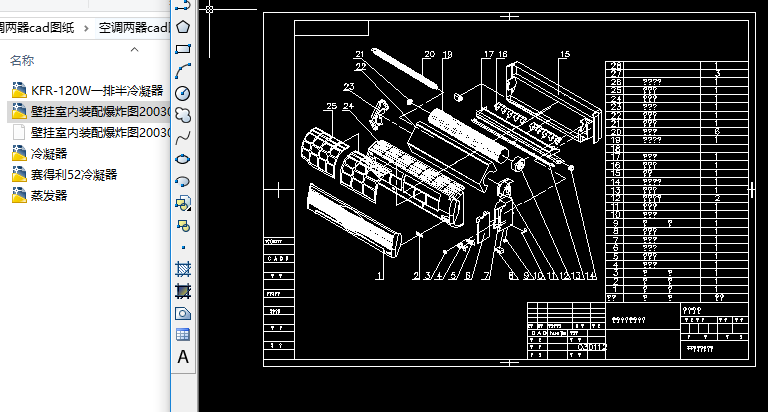Open the Gradient fill tool
This screenshot has height=412, width=768.
(x=183, y=291)
